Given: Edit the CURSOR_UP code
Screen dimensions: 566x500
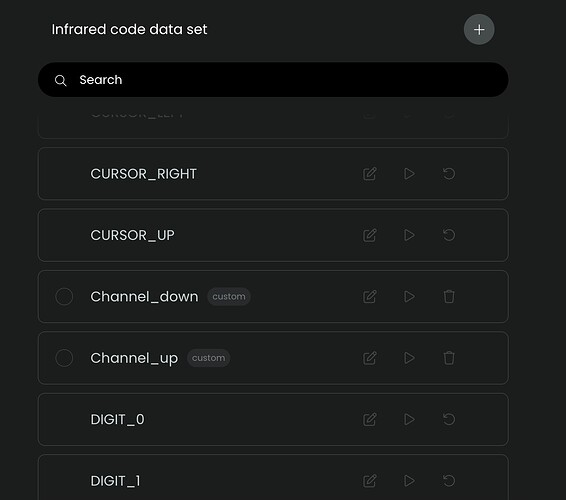Looking at the screenshot, I should 370,235.
